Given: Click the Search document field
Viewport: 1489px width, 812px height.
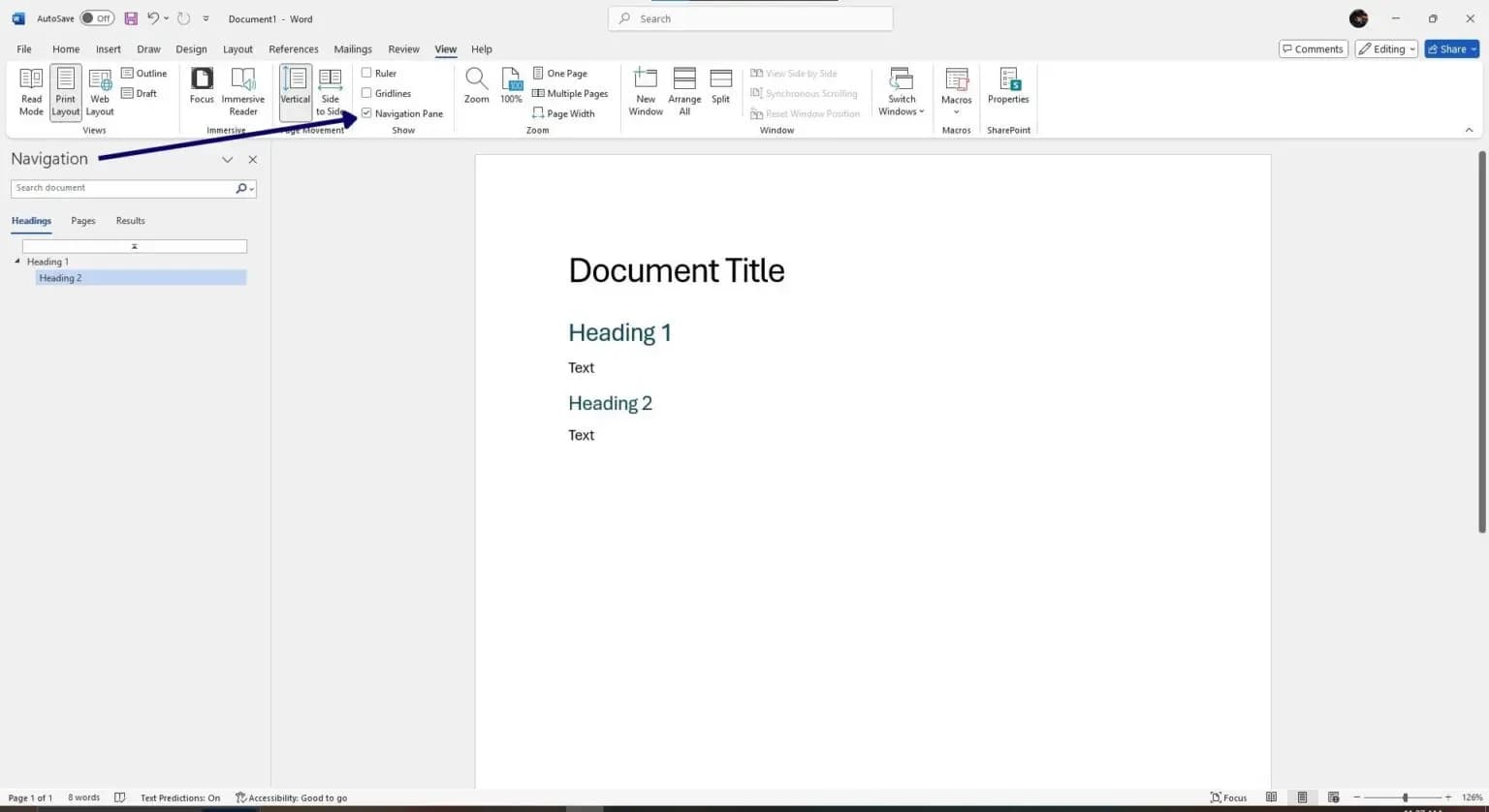Looking at the screenshot, I should click(x=122, y=188).
